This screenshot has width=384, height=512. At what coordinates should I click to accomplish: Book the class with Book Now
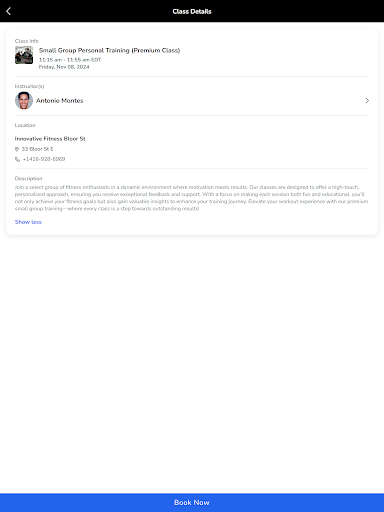pyautogui.click(x=192, y=502)
